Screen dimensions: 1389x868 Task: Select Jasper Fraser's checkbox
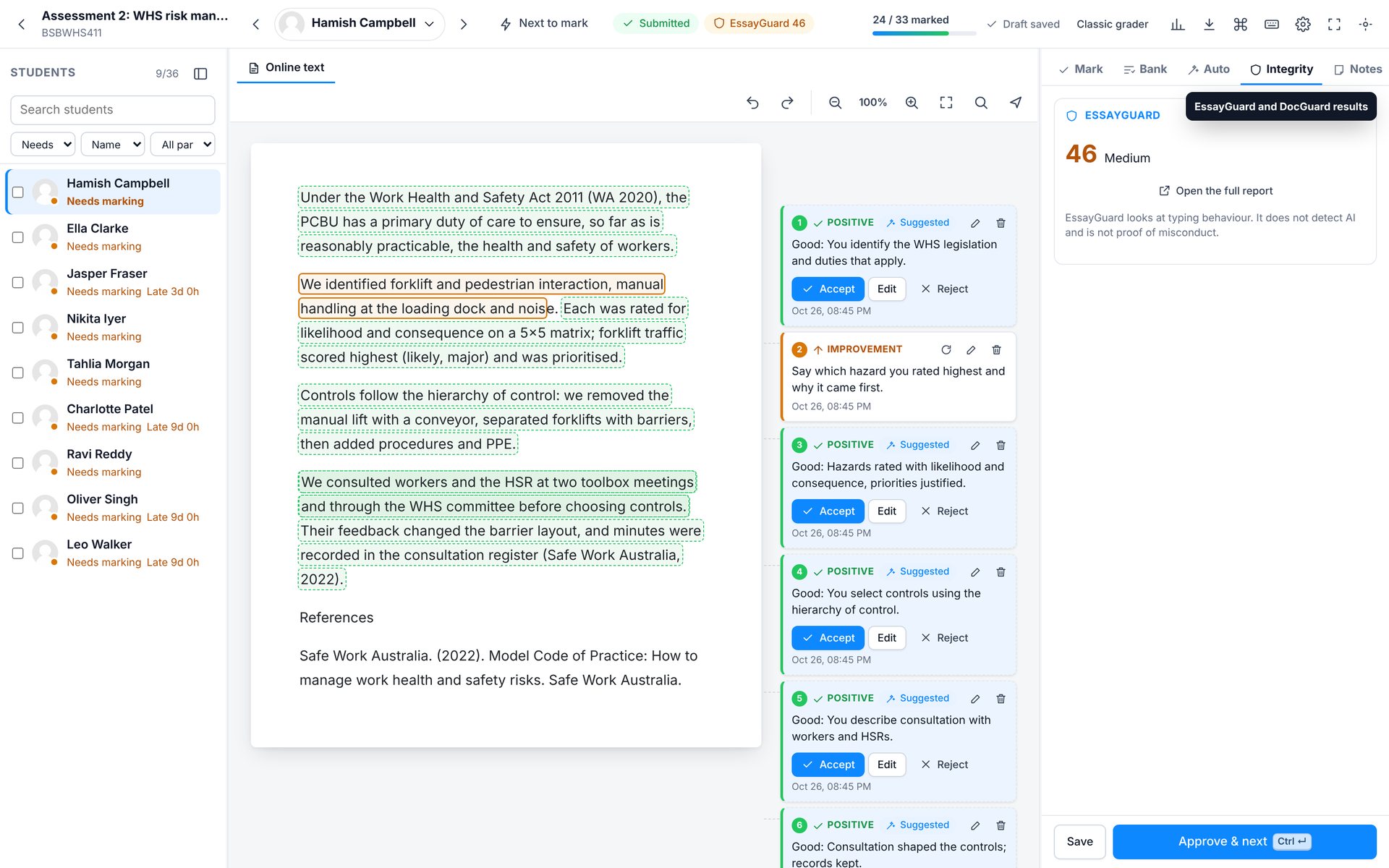(18, 282)
